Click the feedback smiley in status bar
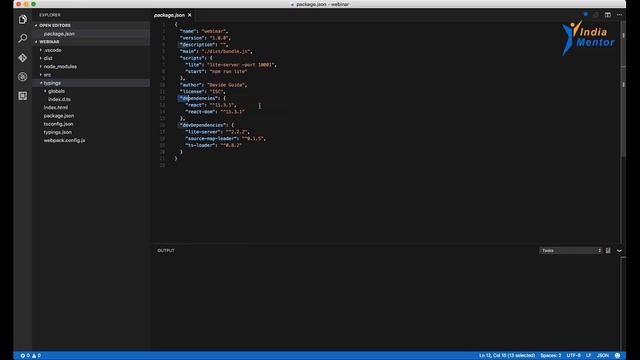This screenshot has height=360, width=640. coord(618,356)
